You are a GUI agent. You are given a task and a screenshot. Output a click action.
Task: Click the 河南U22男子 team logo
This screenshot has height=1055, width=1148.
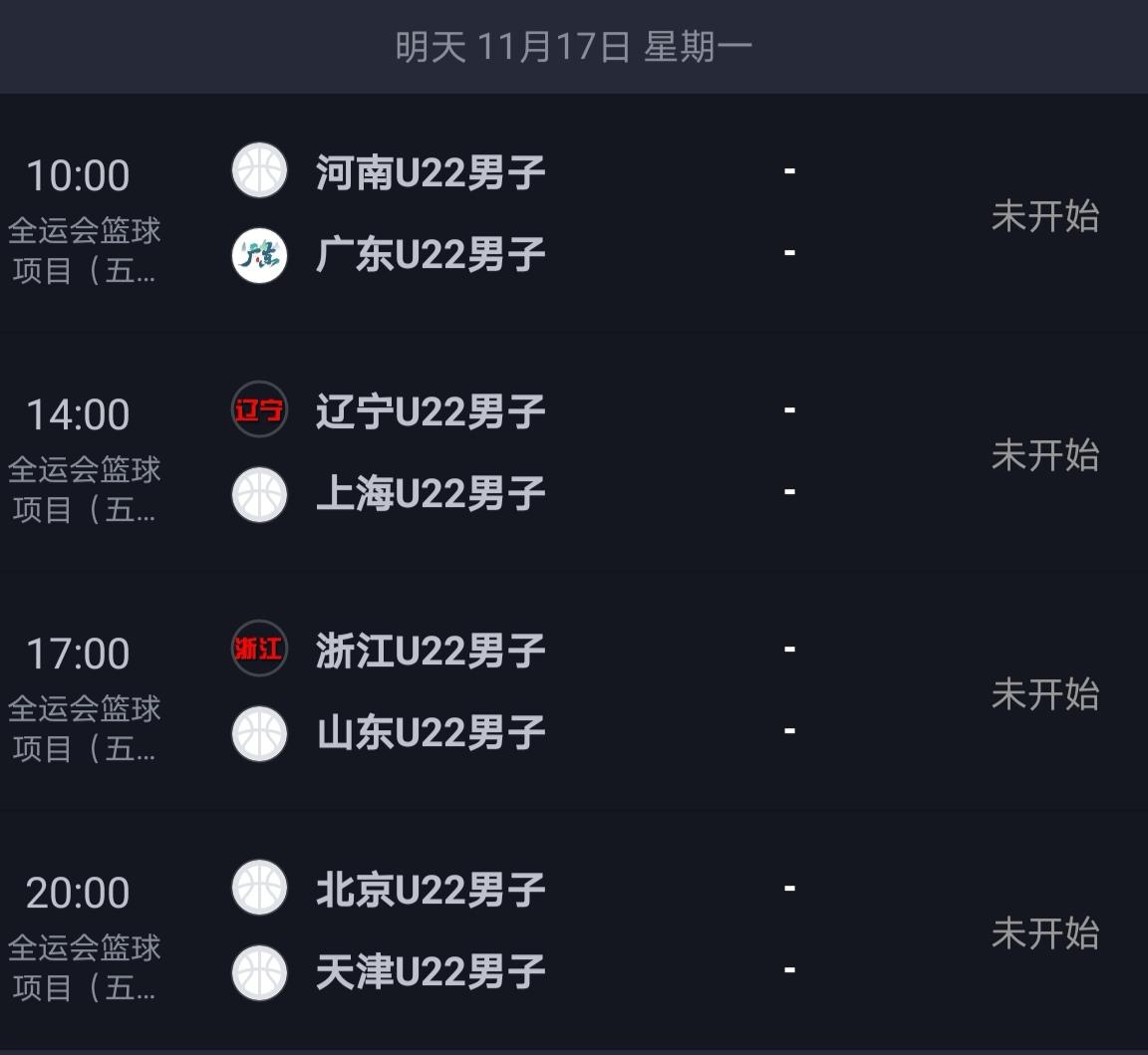click(259, 170)
